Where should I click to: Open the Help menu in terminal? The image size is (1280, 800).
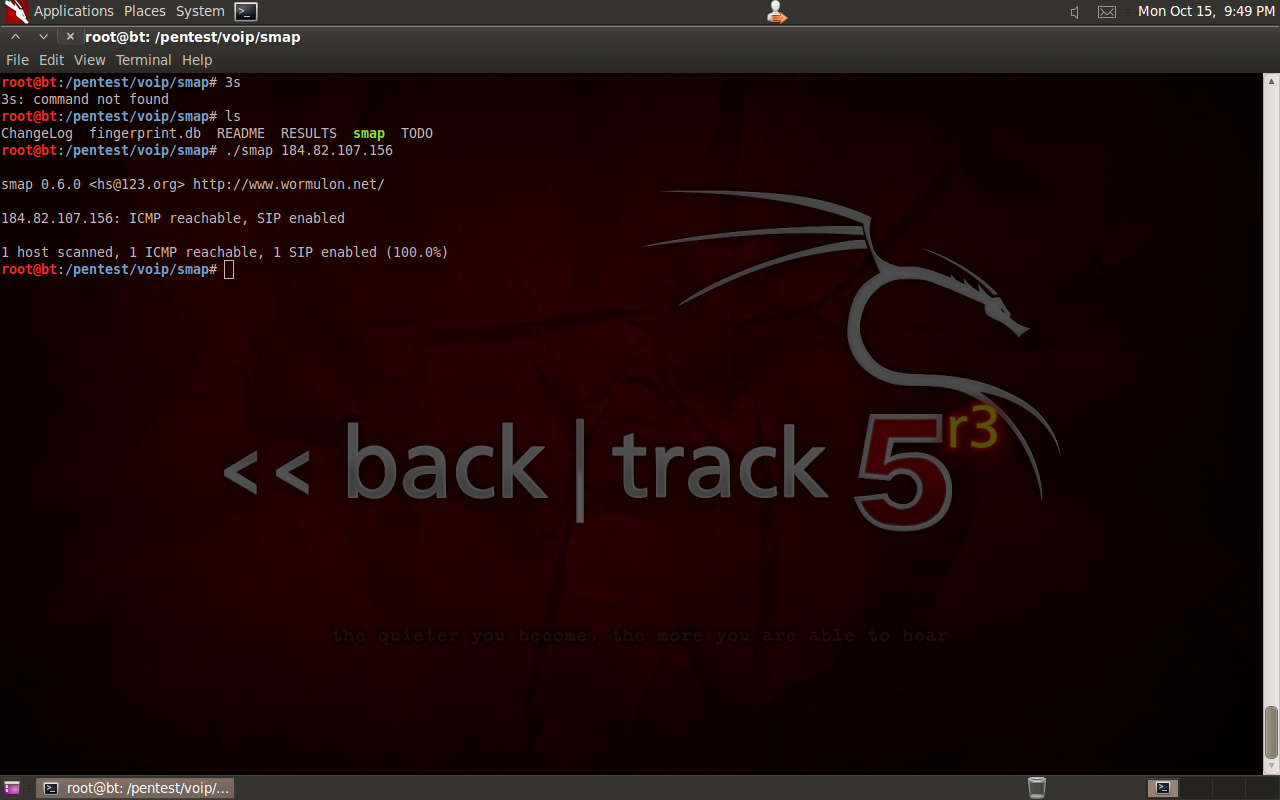coord(197,60)
